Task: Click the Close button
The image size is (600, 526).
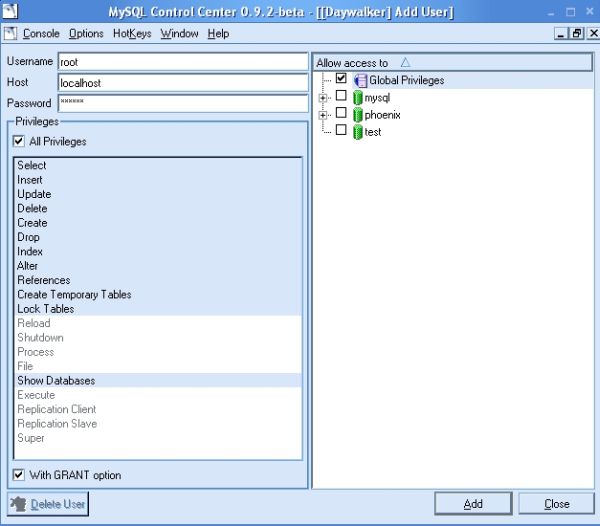Action: pos(556,504)
